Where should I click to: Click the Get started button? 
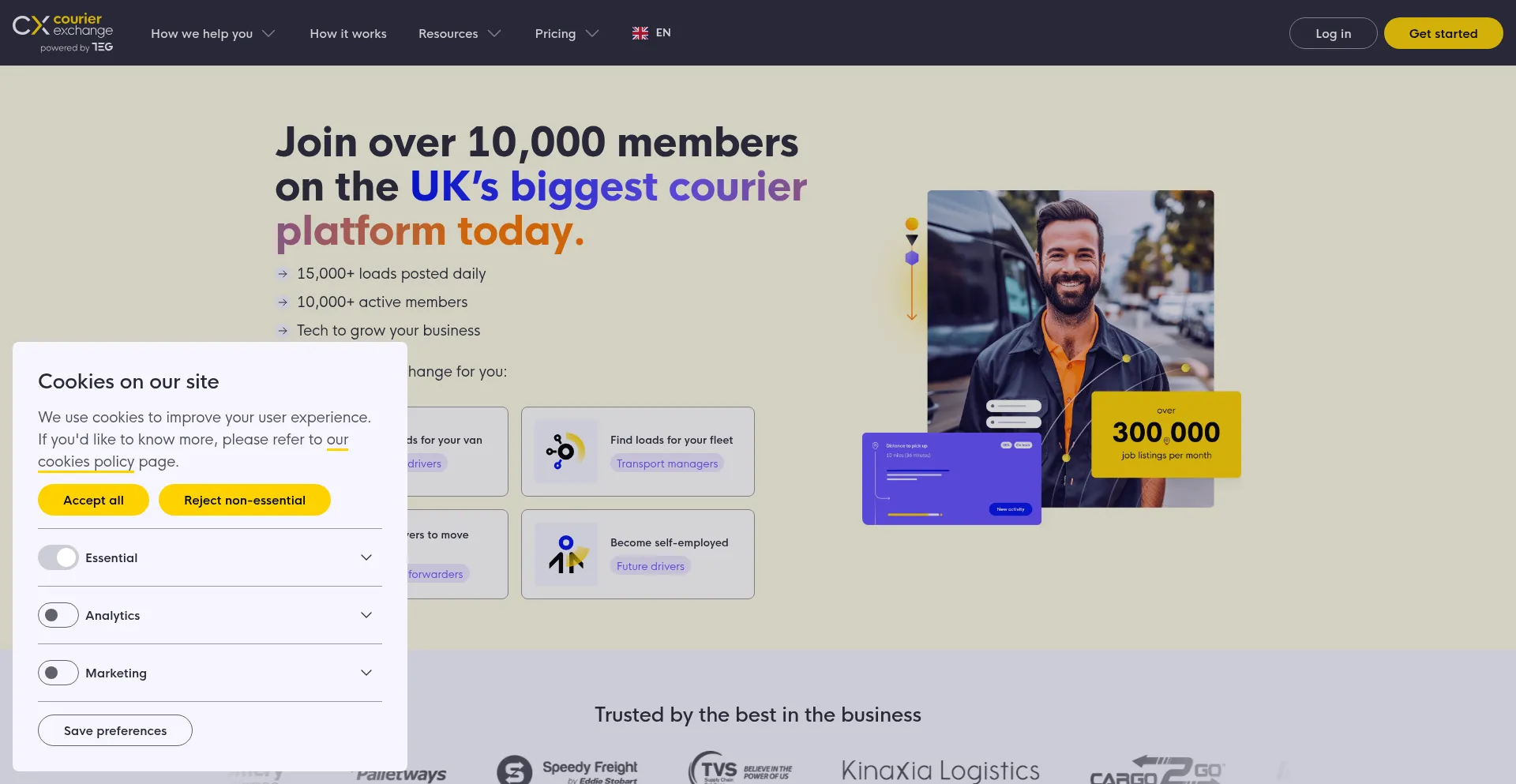click(x=1443, y=33)
